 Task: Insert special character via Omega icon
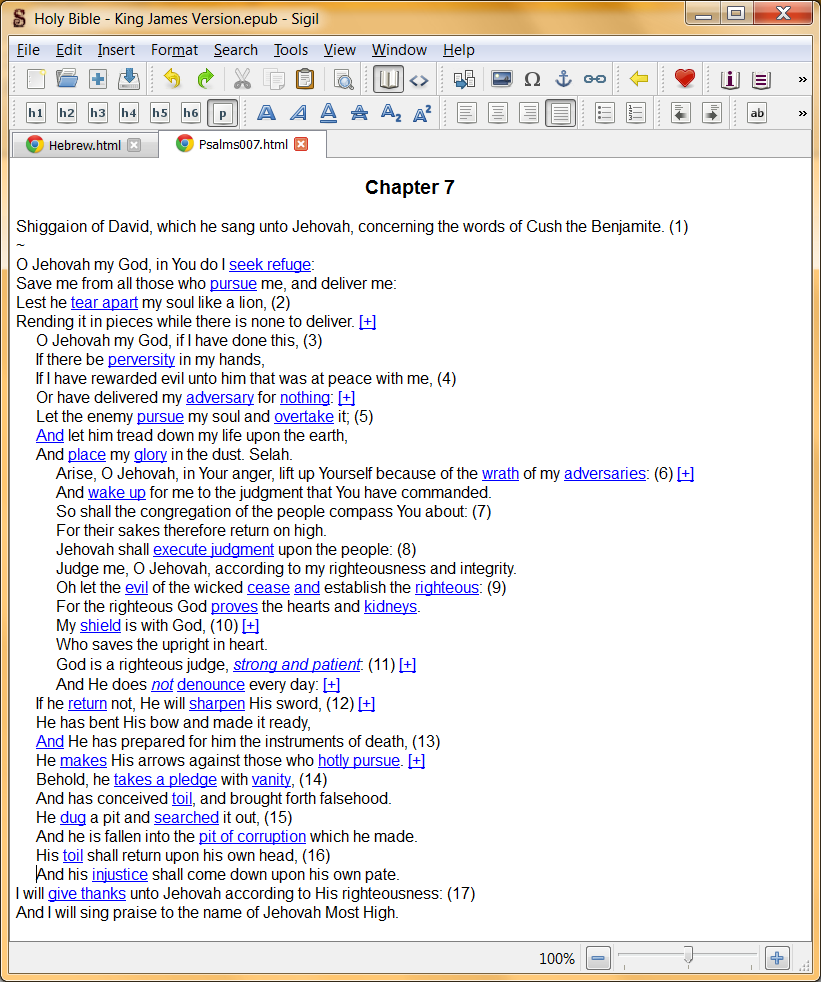[x=532, y=79]
